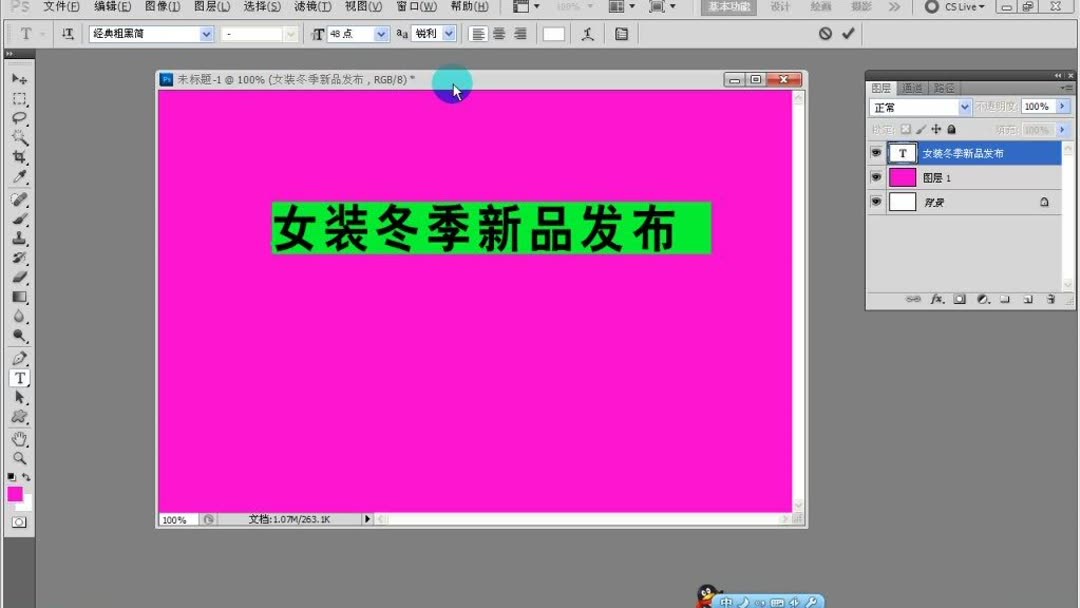The image size is (1080, 608).
Task: Select the Move tool
Action: (x=19, y=78)
